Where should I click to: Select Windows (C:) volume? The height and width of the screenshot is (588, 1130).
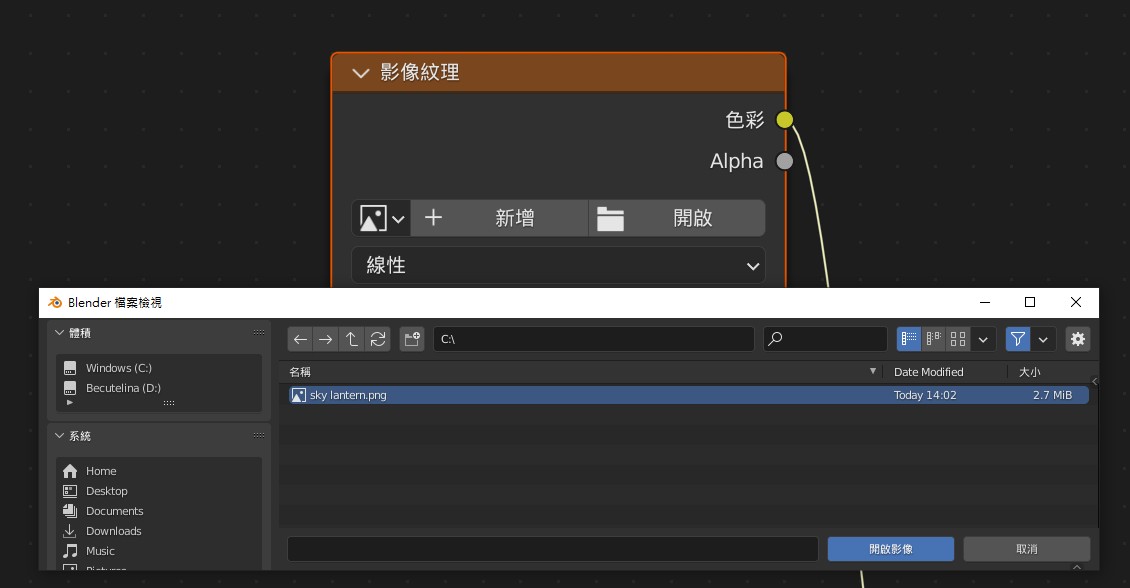pyautogui.click(x=118, y=368)
